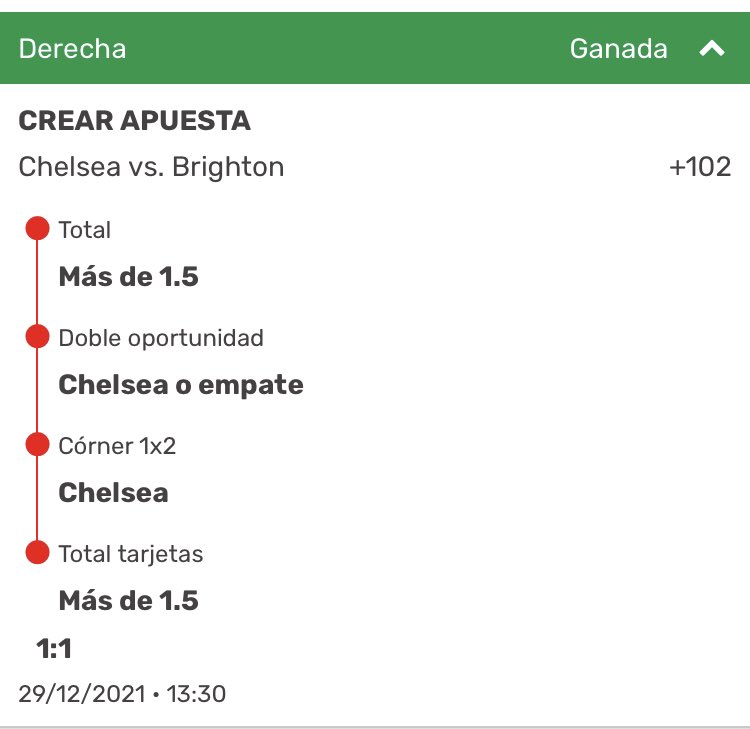Select the Derecha header title
Image resolution: width=750 pixels, height=729 pixels.
pos(72,49)
